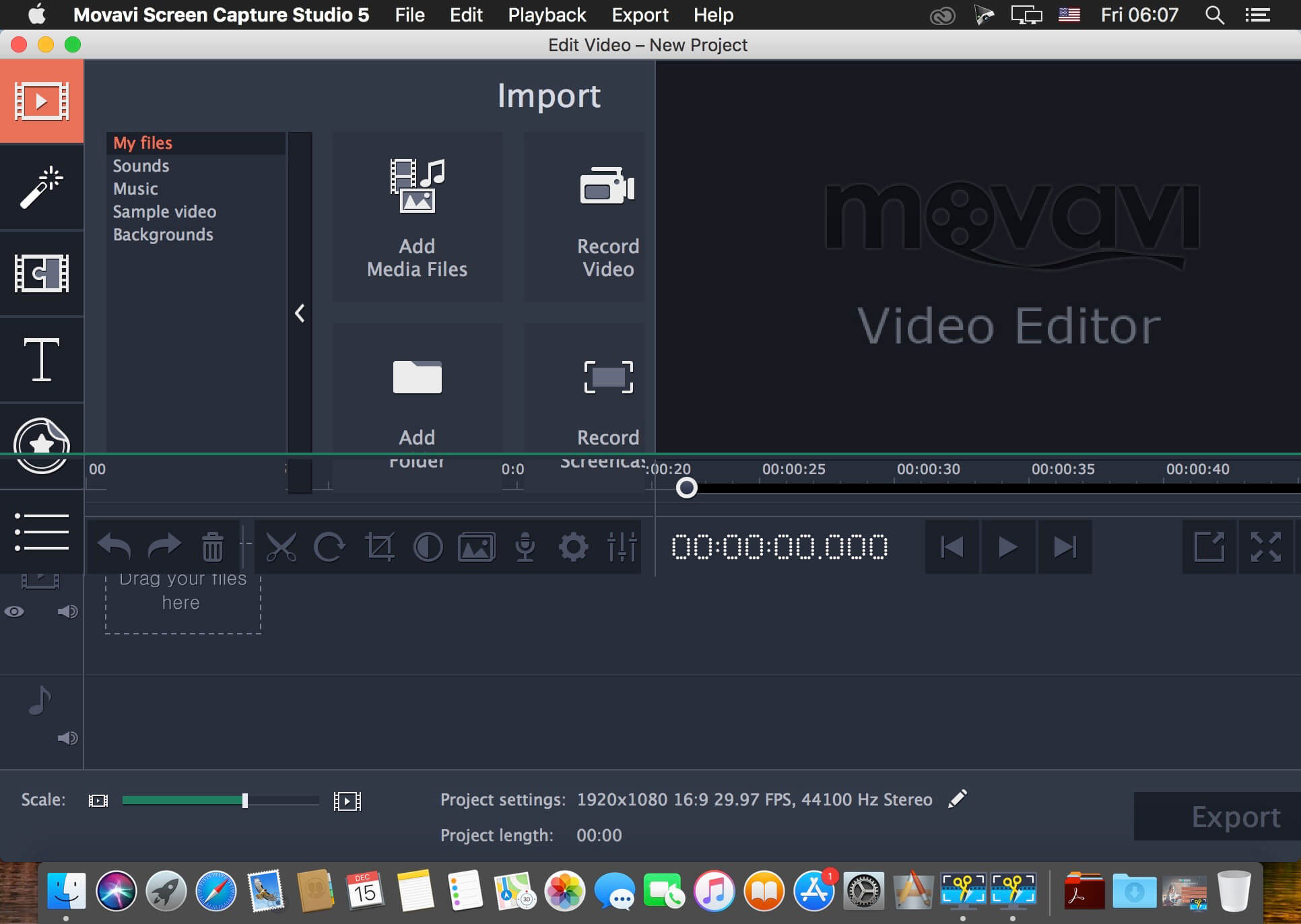Open audio equalizer sliders icon
Screen dimensions: 1301x924
pos(622,547)
